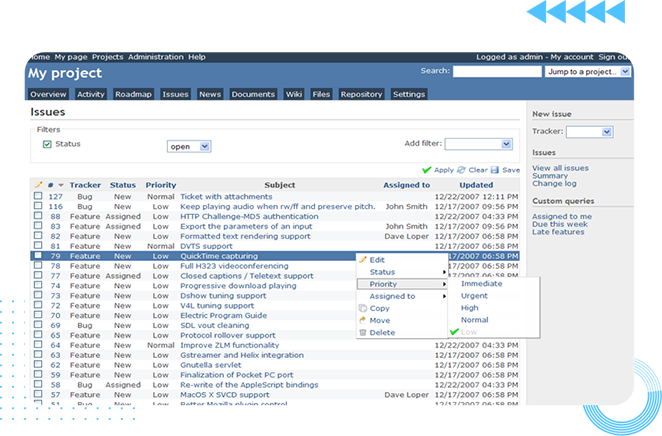
Task: Sort by the Updated column header
Action: (476, 185)
